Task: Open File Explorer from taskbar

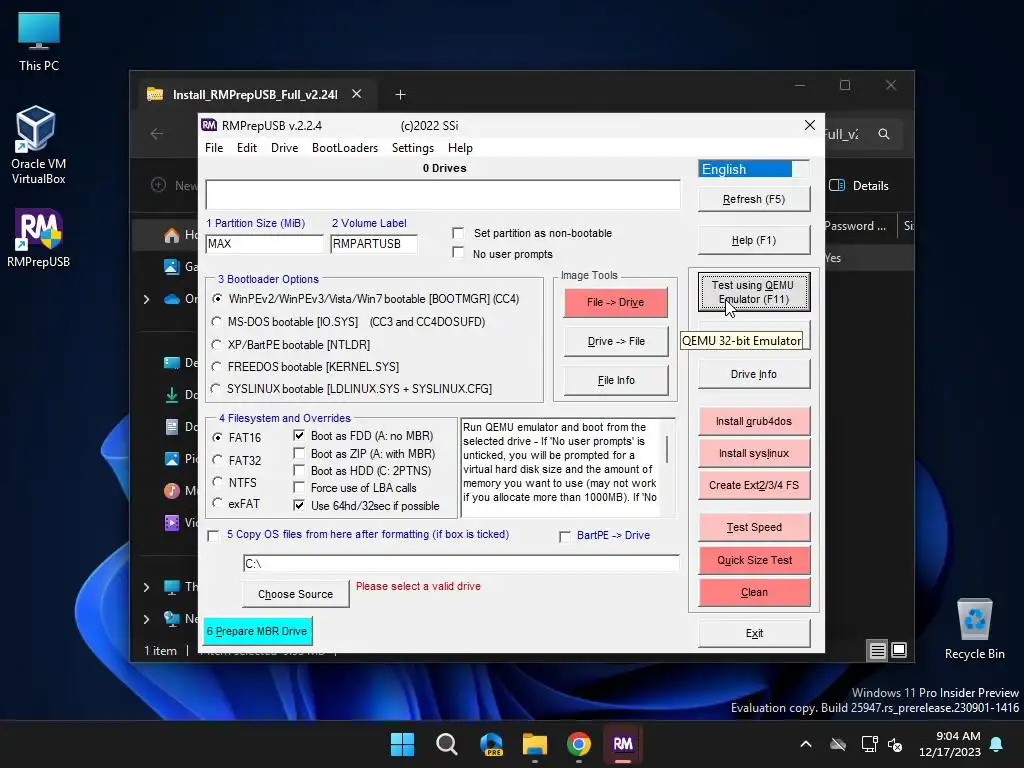Action: click(x=535, y=744)
